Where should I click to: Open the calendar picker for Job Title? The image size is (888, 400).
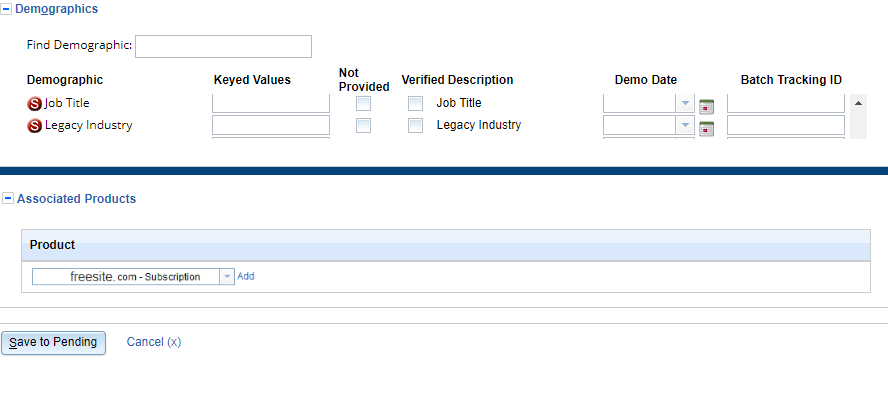(707, 105)
